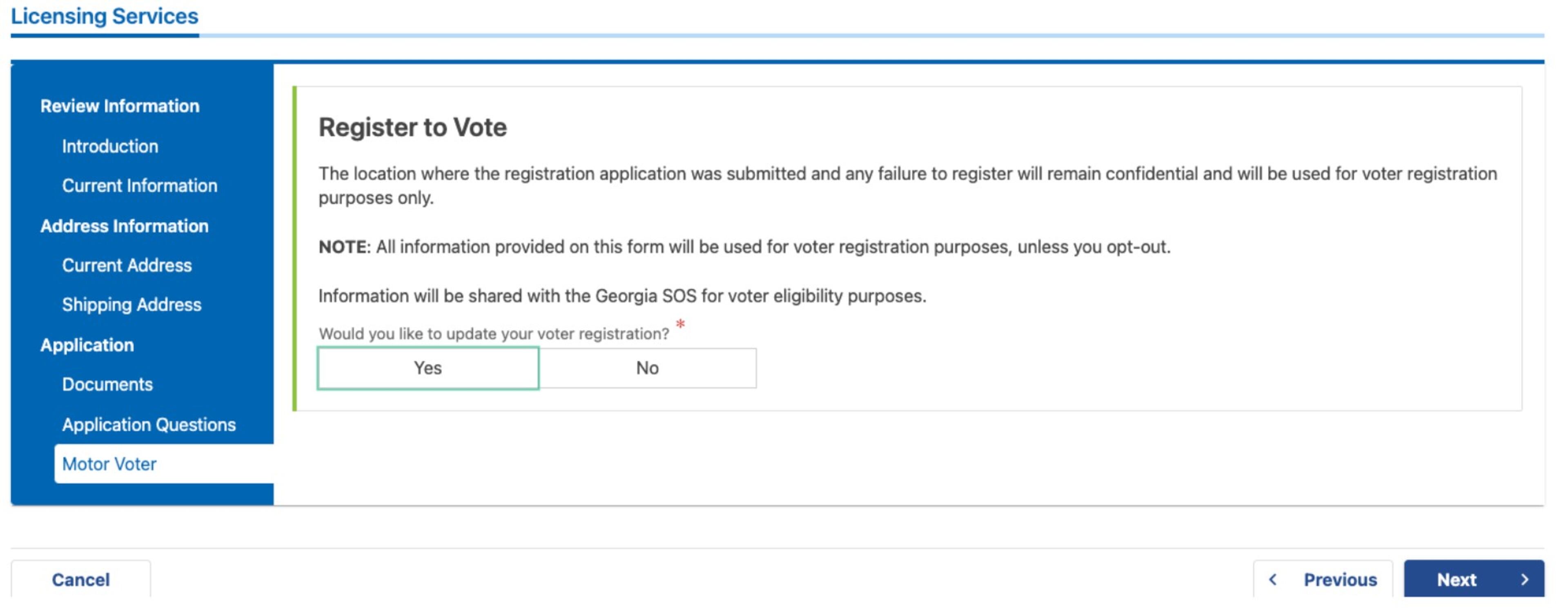
Task: Expand the Review Information group
Action: 120,105
